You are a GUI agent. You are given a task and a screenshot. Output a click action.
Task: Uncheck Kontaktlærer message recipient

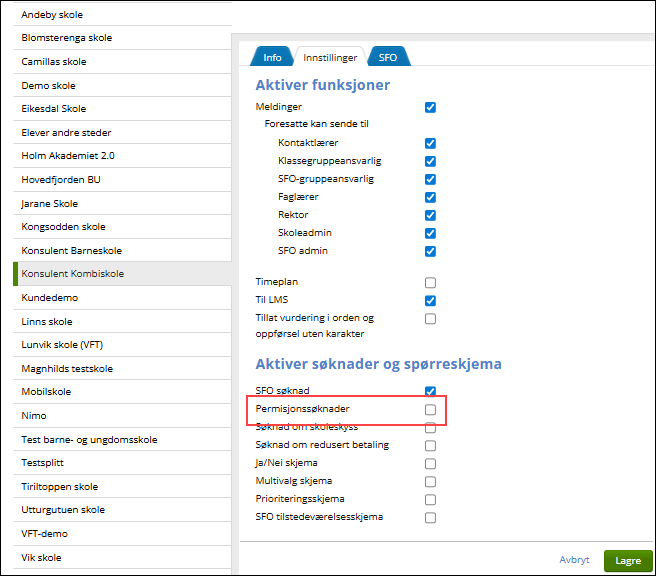pyautogui.click(x=430, y=143)
